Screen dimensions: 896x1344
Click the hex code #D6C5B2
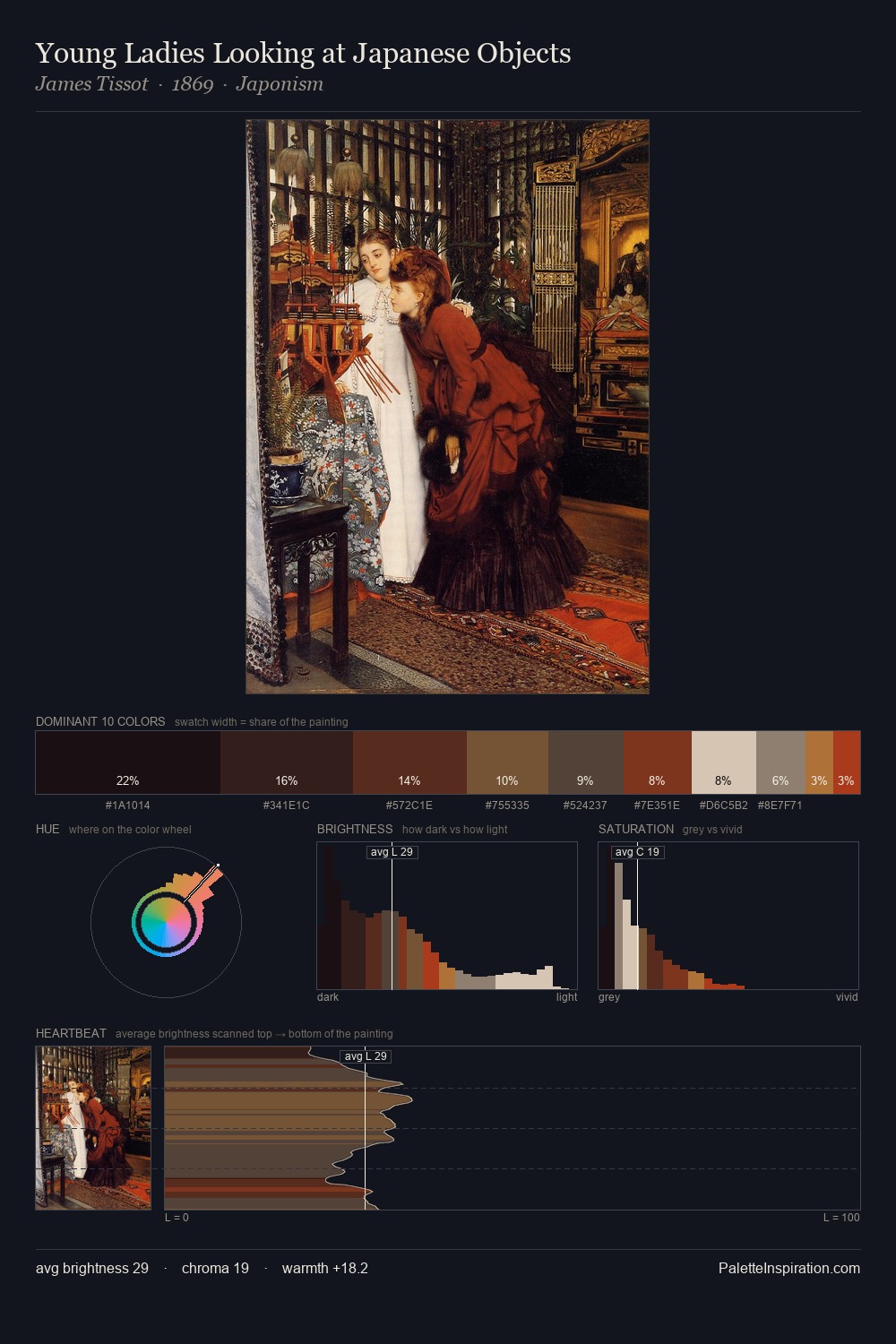click(723, 806)
